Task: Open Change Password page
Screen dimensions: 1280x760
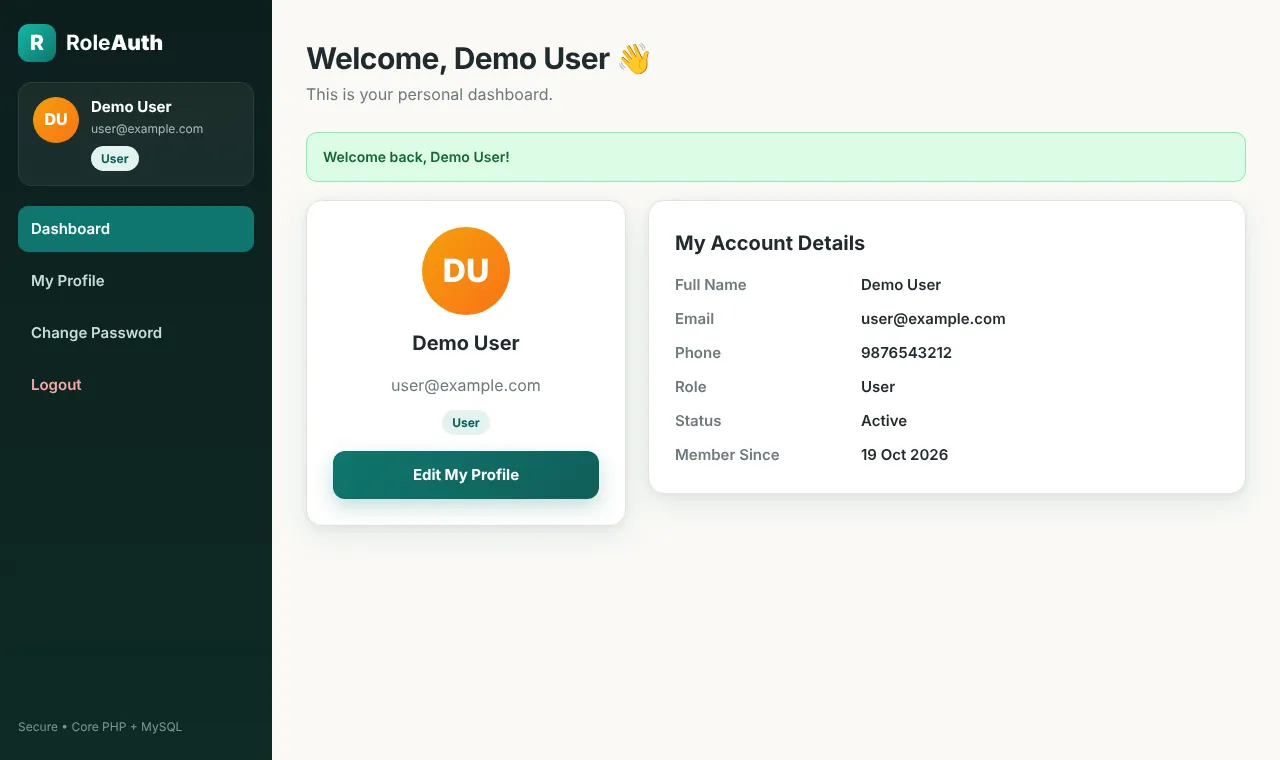Action: coord(136,333)
